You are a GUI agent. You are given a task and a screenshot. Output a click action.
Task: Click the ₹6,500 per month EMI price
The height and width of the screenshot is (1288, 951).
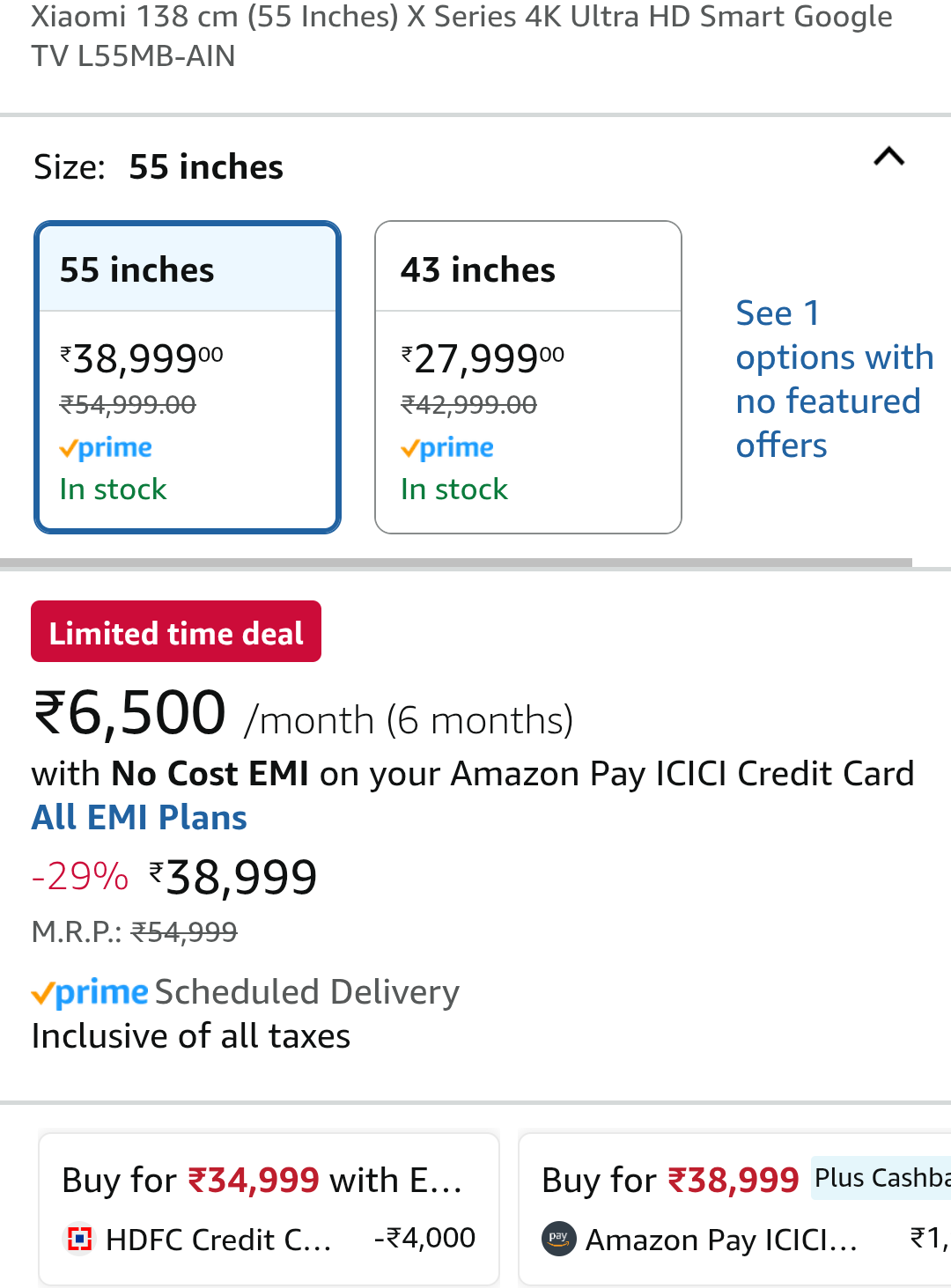click(129, 712)
